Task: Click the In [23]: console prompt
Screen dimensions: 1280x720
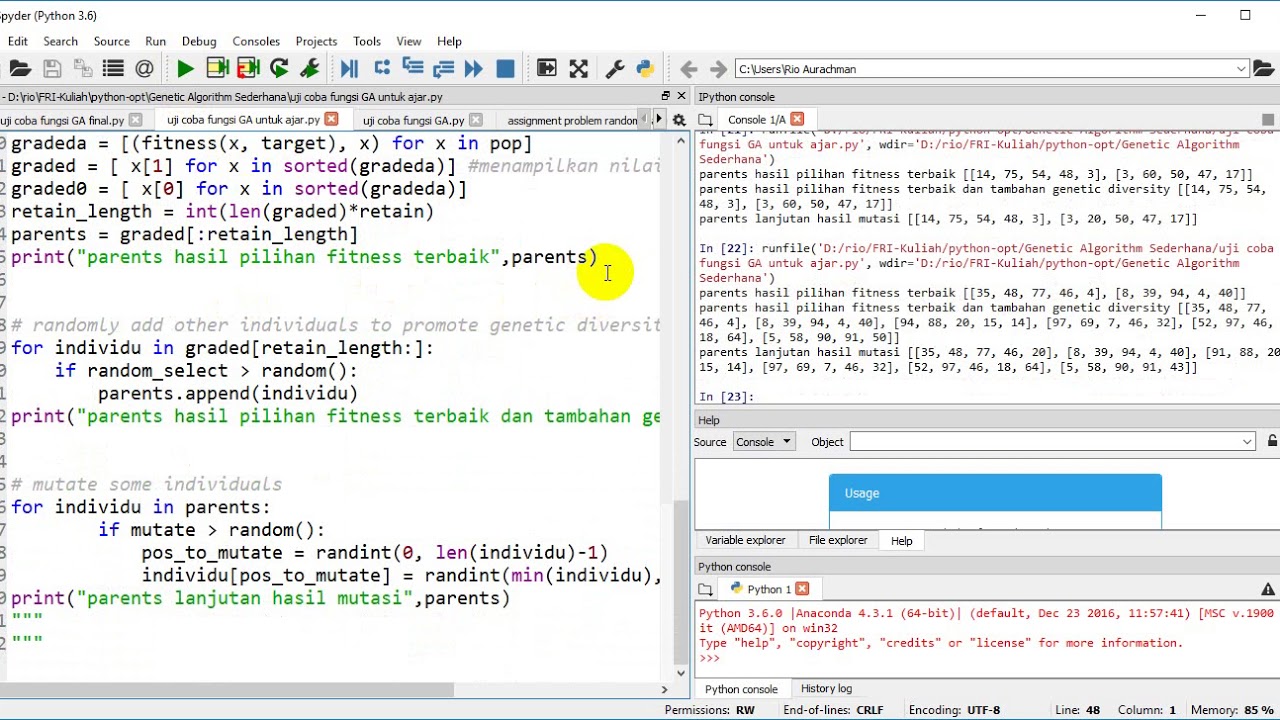Action: point(727,397)
